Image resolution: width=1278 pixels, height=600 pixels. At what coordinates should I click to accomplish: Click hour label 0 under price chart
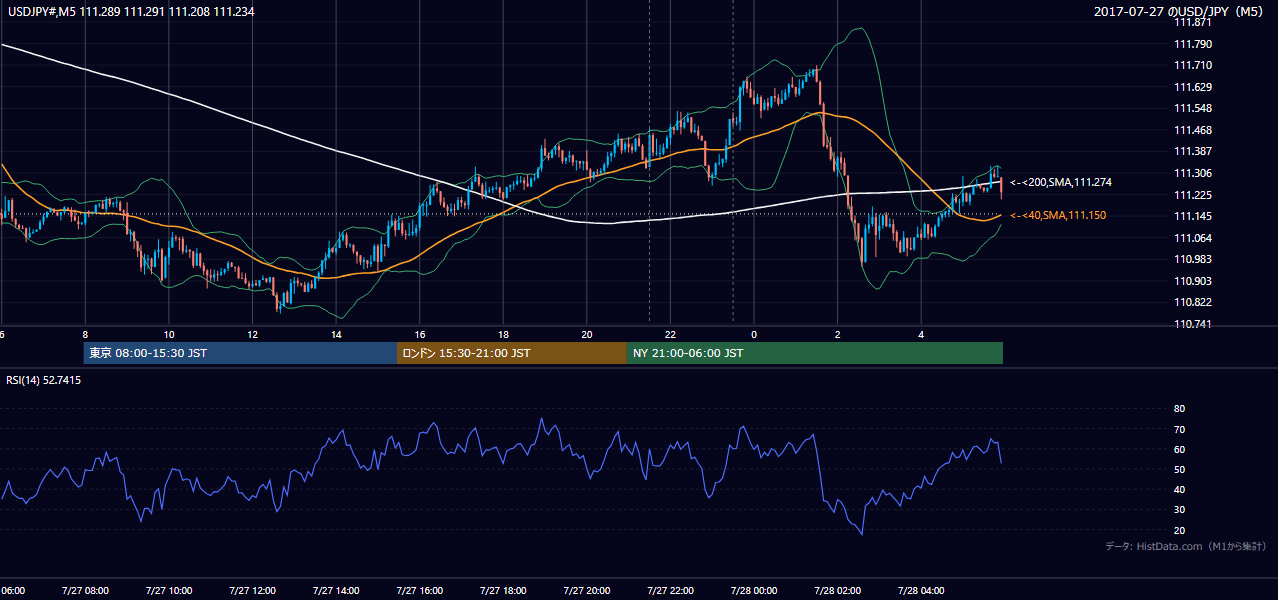(754, 334)
